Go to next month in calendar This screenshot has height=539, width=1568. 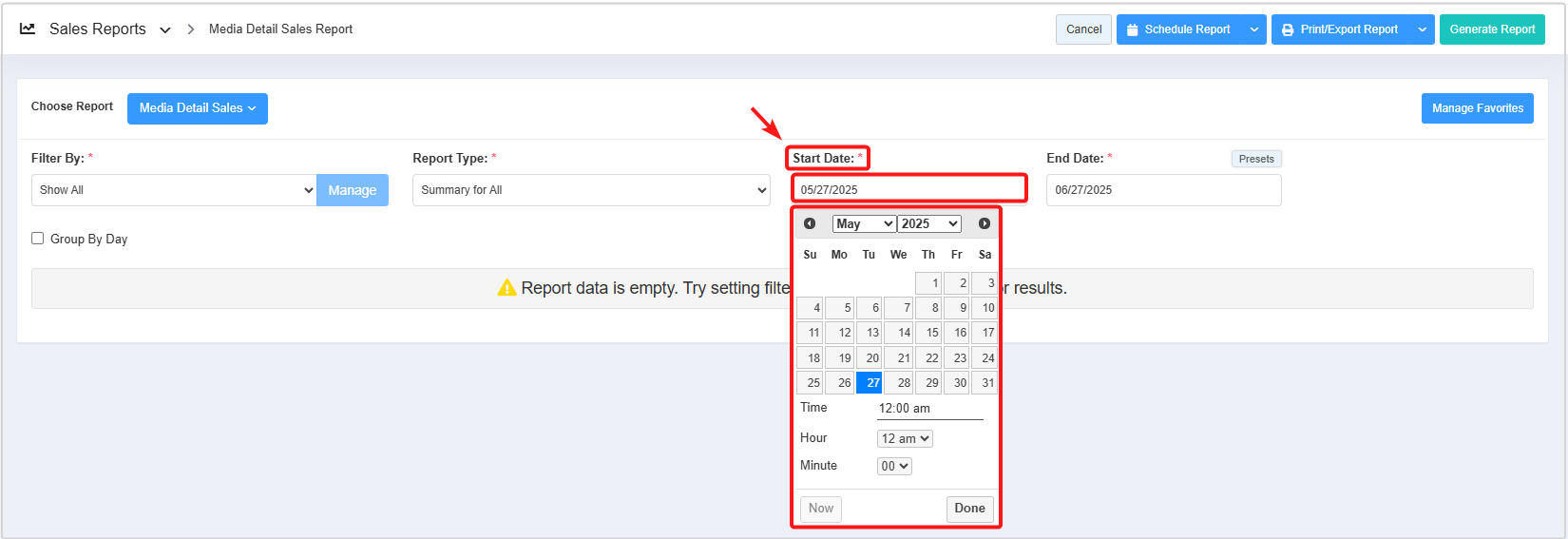(x=984, y=223)
